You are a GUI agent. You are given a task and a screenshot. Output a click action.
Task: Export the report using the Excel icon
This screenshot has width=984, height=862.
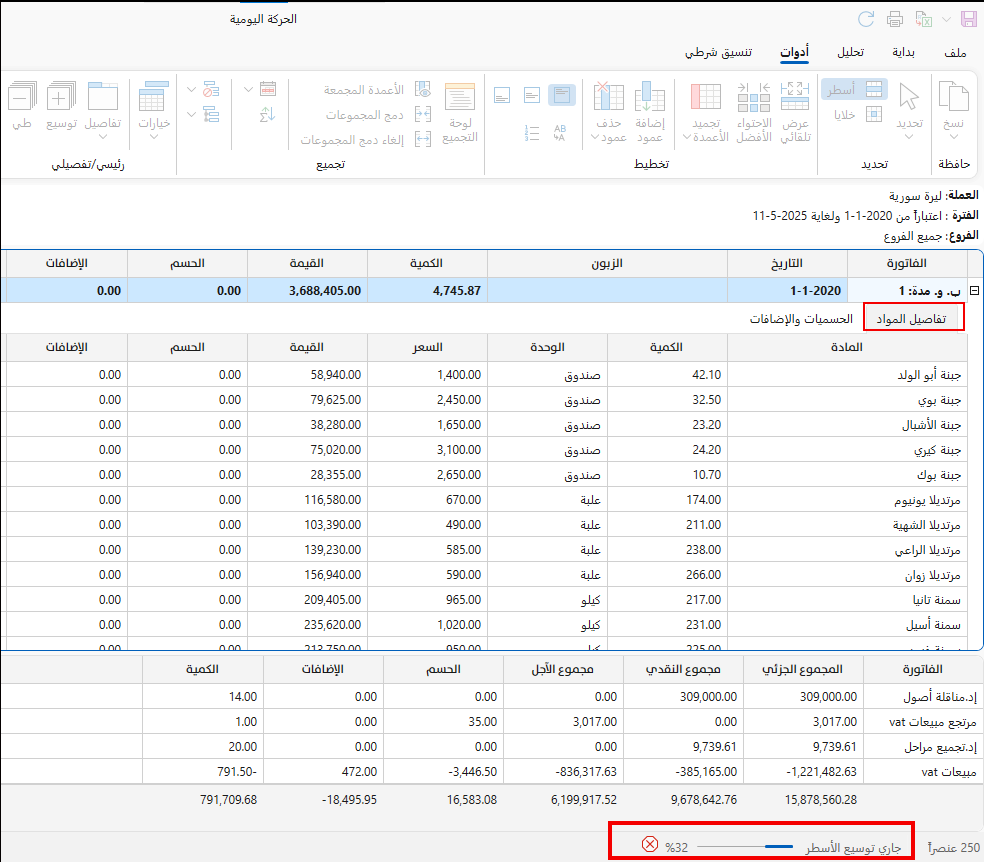pyautogui.click(x=924, y=19)
